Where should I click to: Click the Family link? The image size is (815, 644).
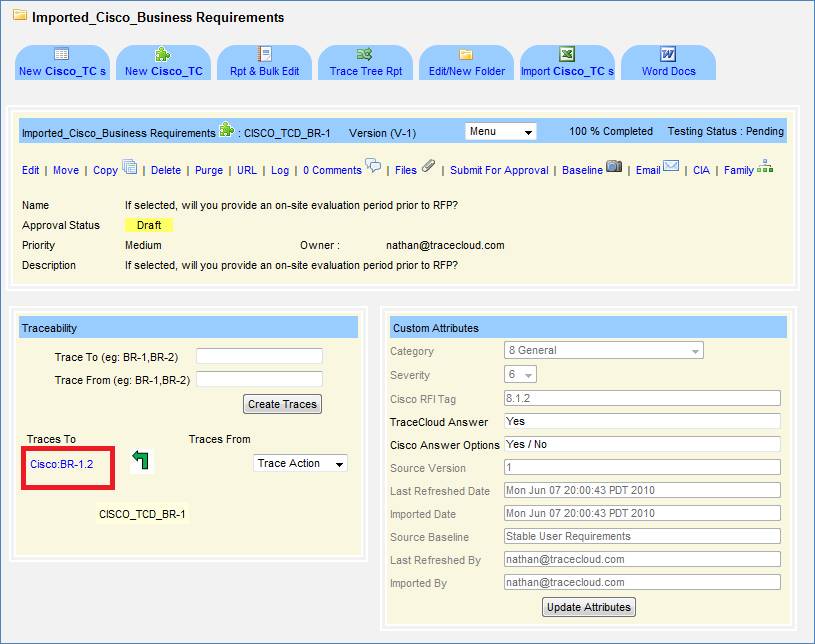click(x=739, y=170)
